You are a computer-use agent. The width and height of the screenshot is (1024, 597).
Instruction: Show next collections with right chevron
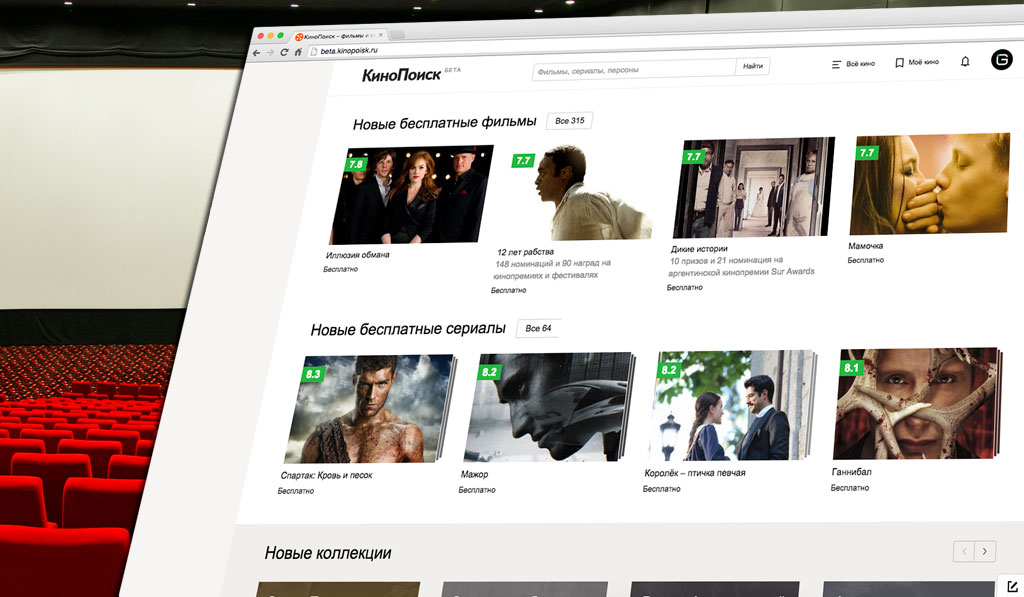pos(985,552)
